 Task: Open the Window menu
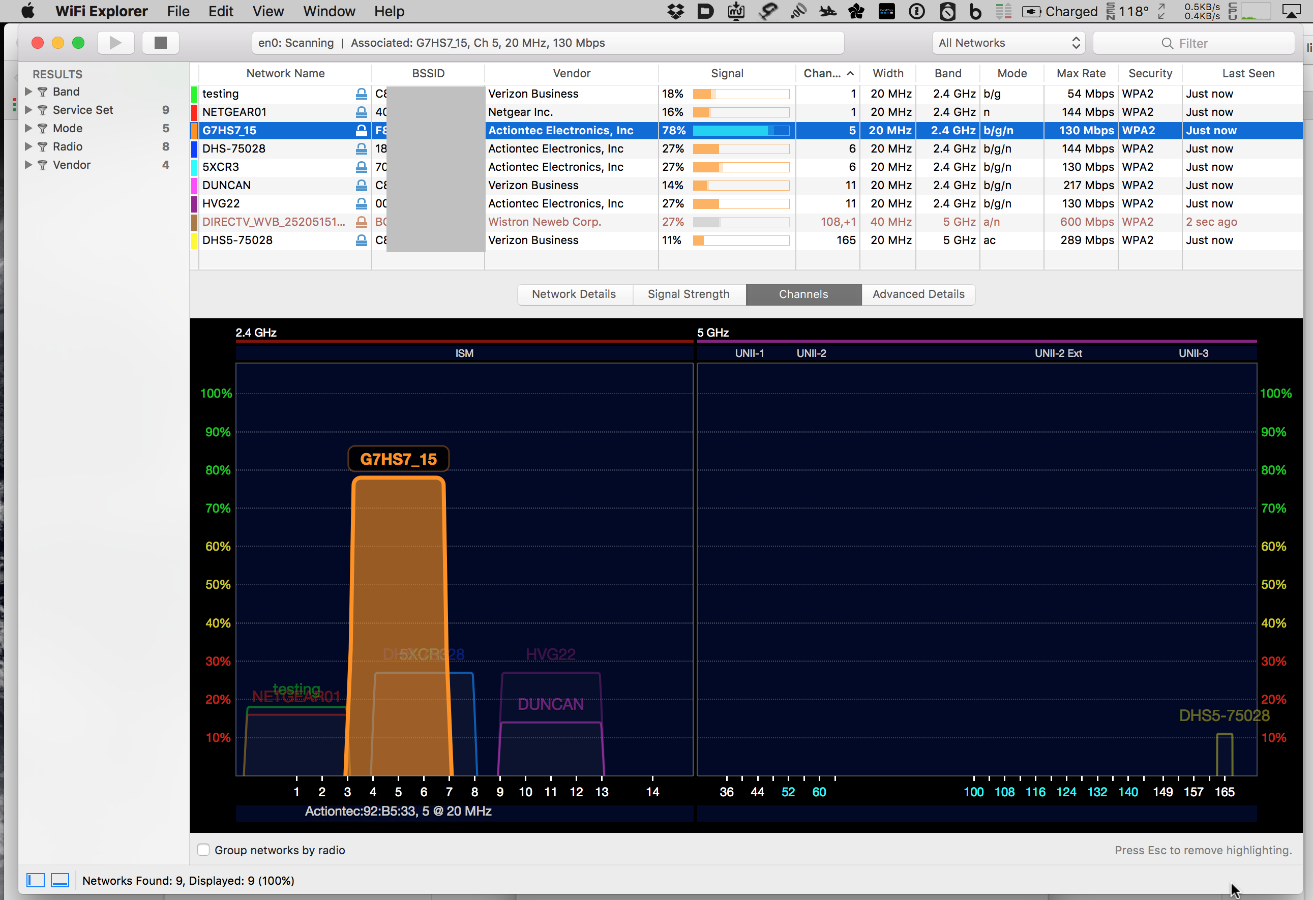click(x=329, y=12)
